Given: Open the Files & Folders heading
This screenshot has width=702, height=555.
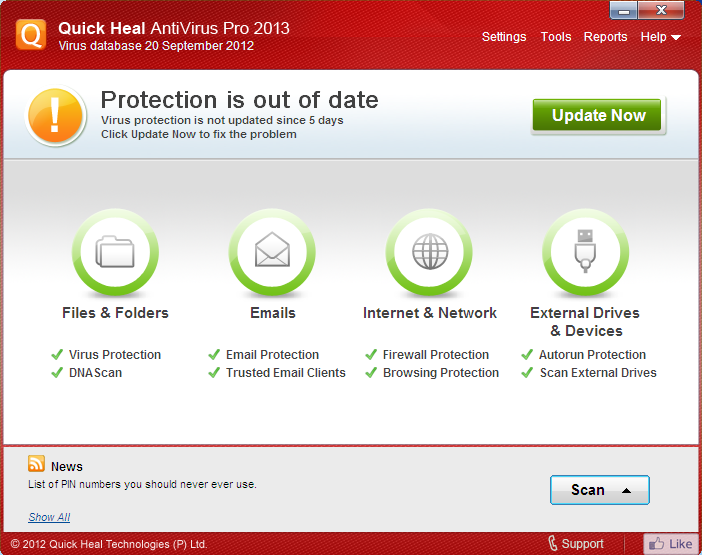Looking at the screenshot, I should click(115, 313).
